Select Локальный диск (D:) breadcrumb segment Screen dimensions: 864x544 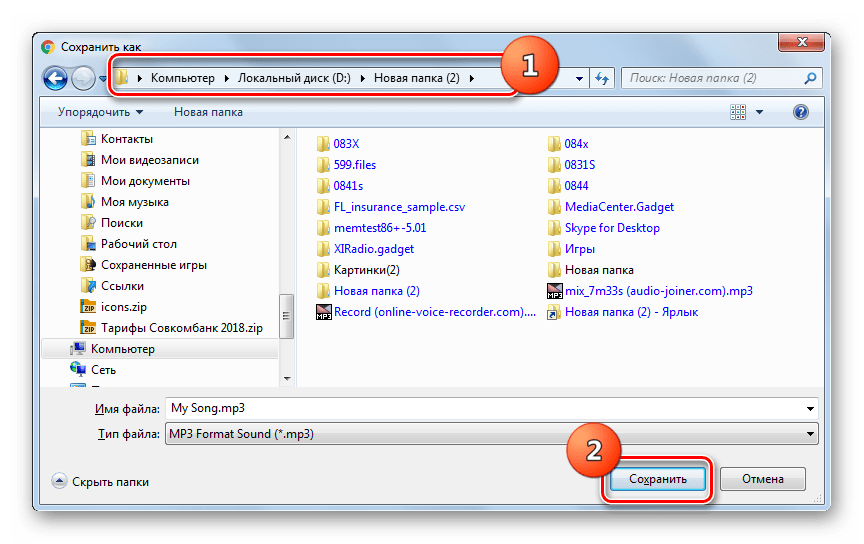click(294, 78)
